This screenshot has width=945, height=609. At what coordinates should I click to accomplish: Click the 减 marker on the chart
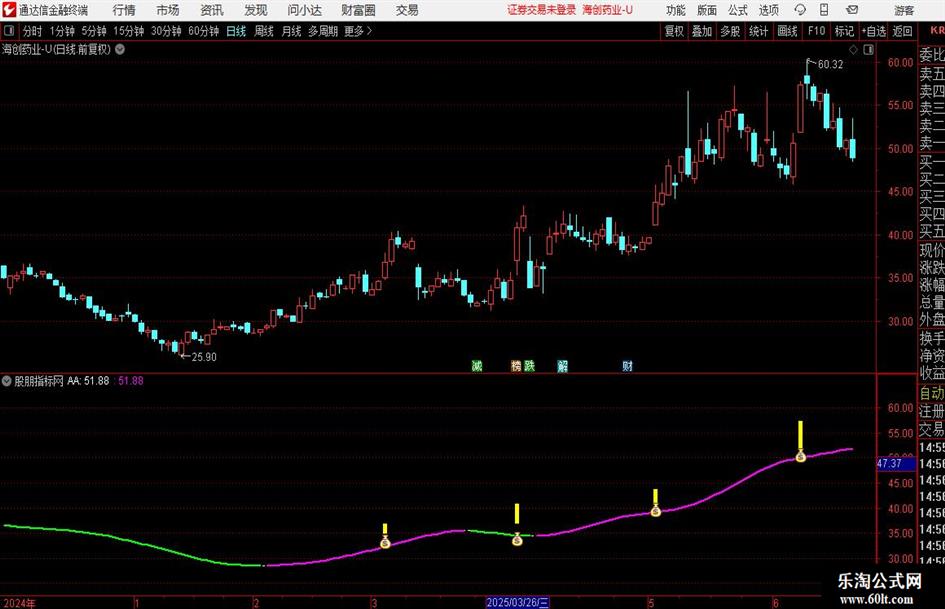click(x=477, y=365)
